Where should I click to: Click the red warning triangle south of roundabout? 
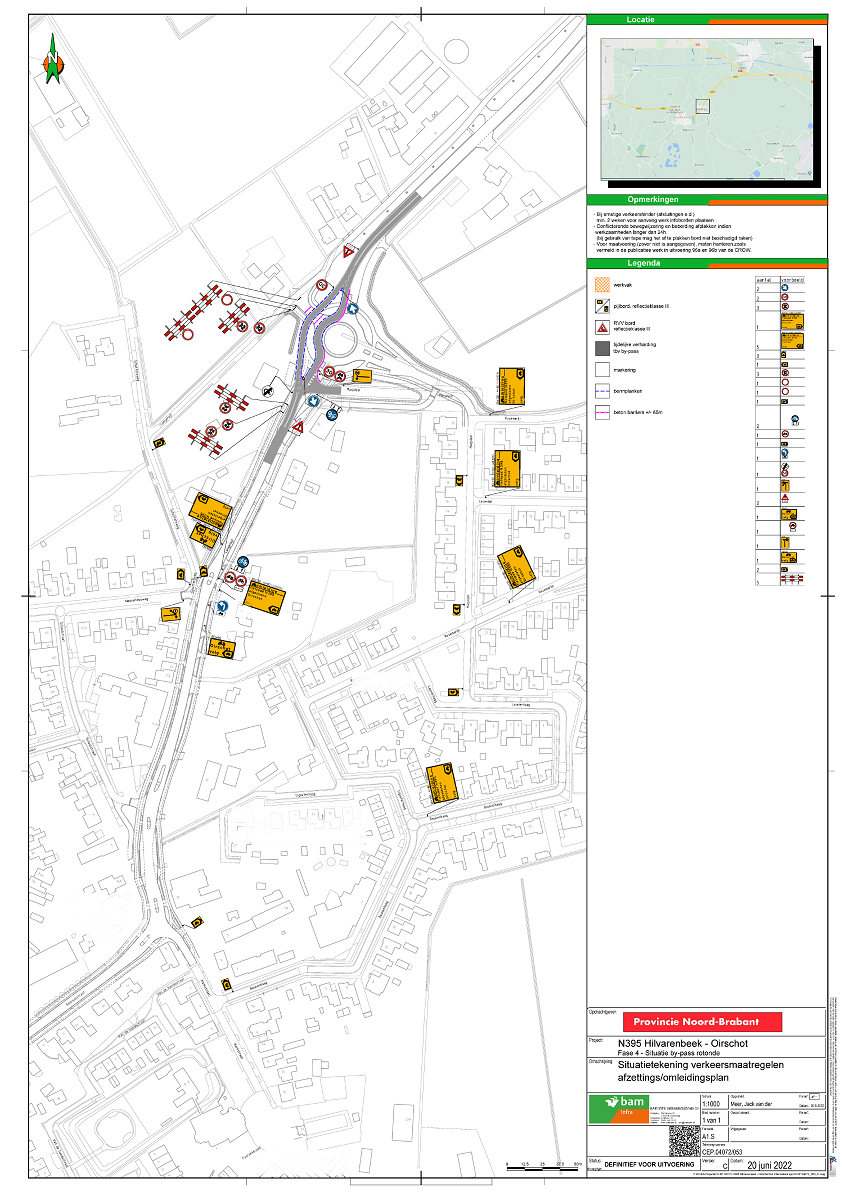298,427
